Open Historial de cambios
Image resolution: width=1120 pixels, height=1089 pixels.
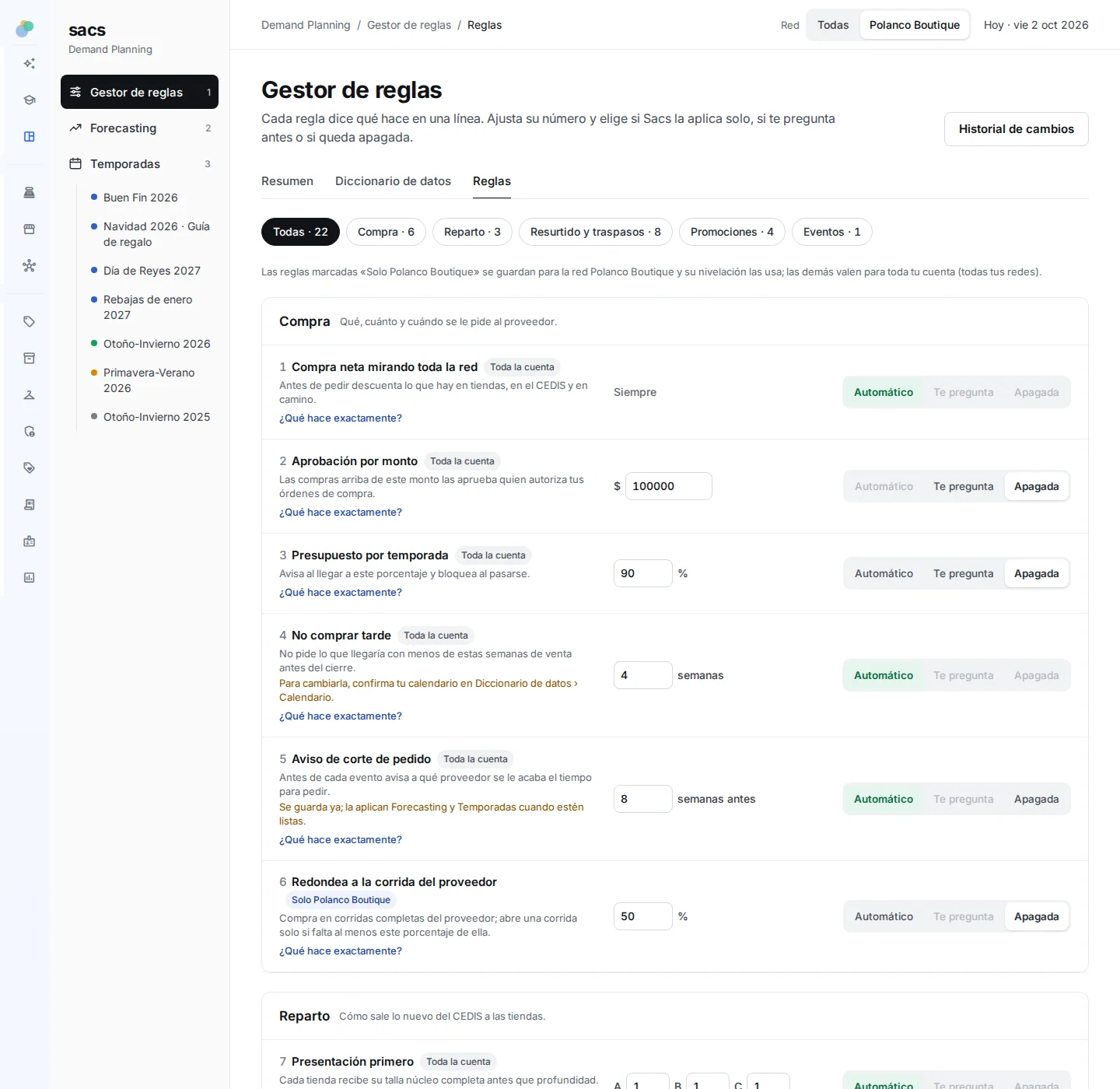[1016, 129]
